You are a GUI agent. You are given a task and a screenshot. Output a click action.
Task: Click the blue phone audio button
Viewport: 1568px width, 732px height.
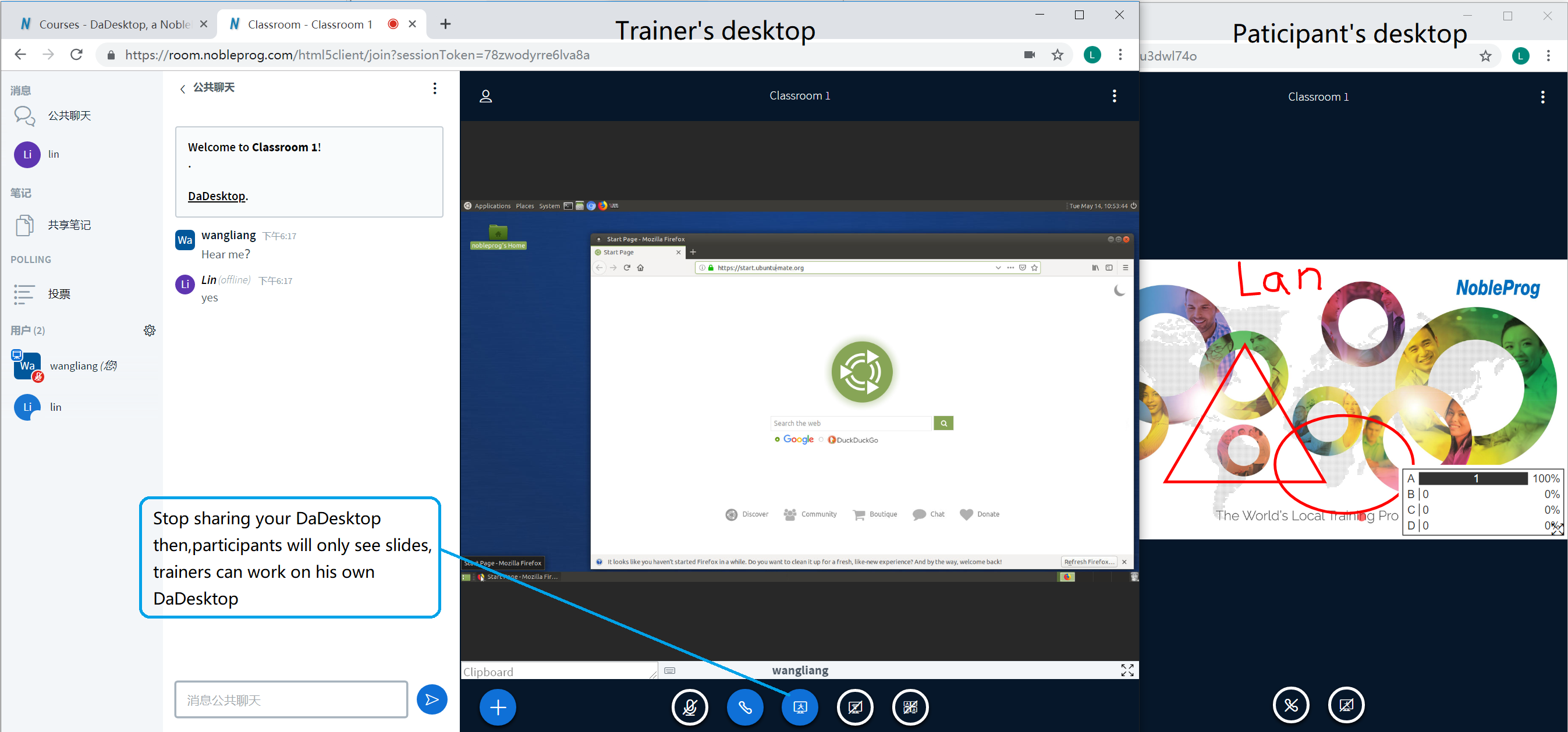[x=745, y=707]
